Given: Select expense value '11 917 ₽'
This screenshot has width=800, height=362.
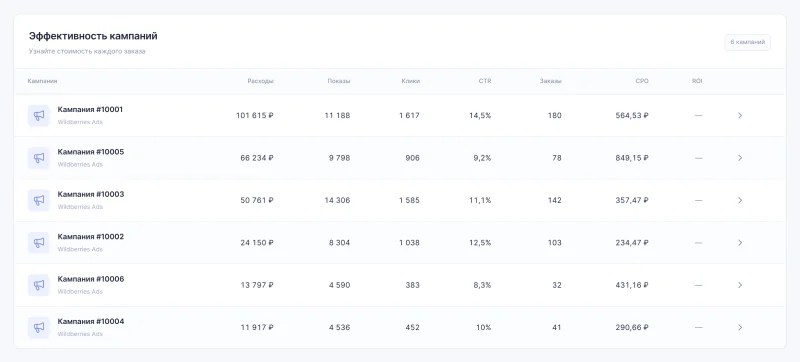Looking at the screenshot, I should pos(257,327).
